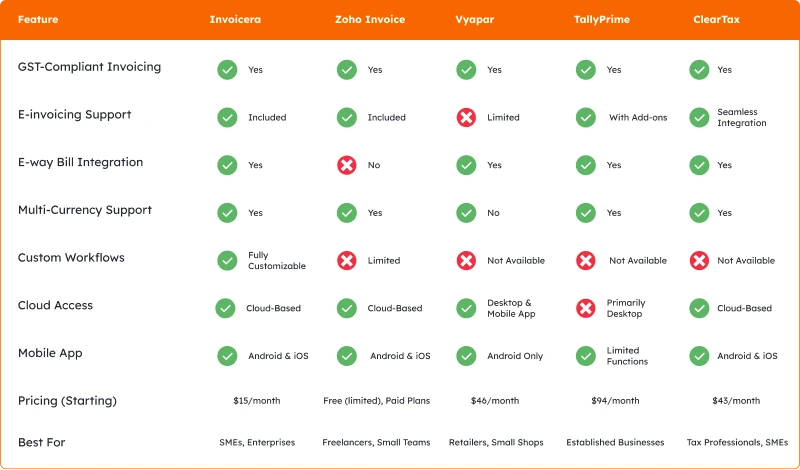
Task: Select the Zoho Invoice column header
Action: click(x=370, y=19)
